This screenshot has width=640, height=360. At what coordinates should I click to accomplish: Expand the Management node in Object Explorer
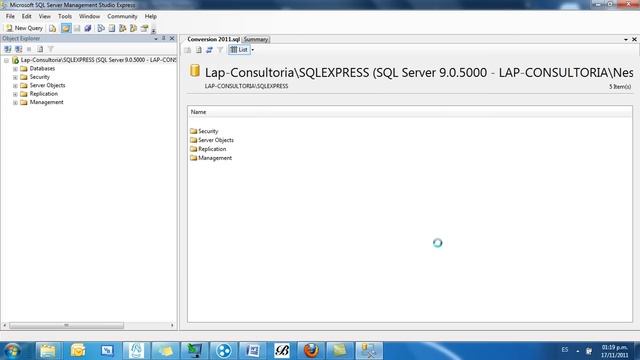pos(15,102)
